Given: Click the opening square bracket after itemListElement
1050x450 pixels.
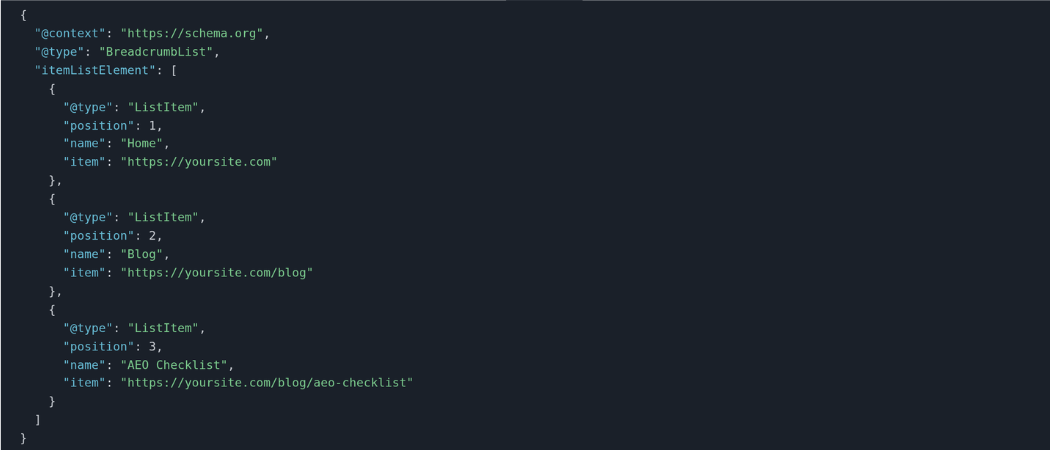Looking at the screenshot, I should (174, 70).
